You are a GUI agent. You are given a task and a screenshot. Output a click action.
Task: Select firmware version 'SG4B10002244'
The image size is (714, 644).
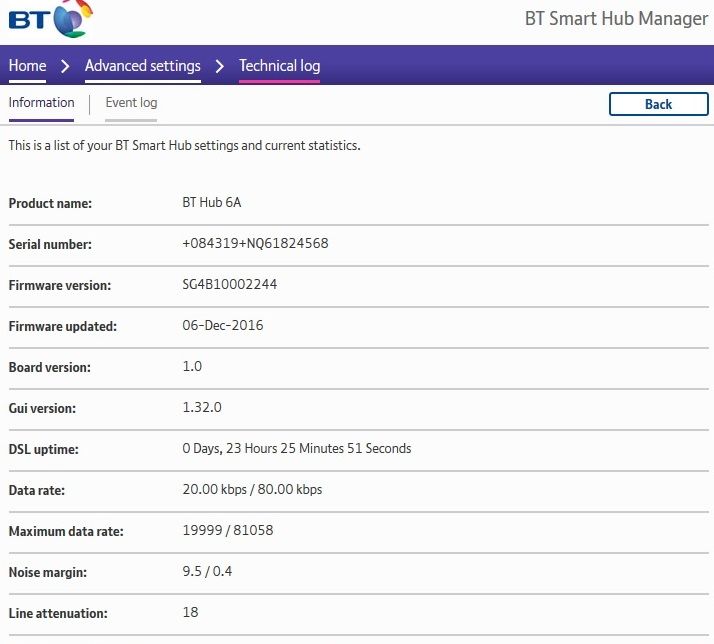[x=230, y=284]
